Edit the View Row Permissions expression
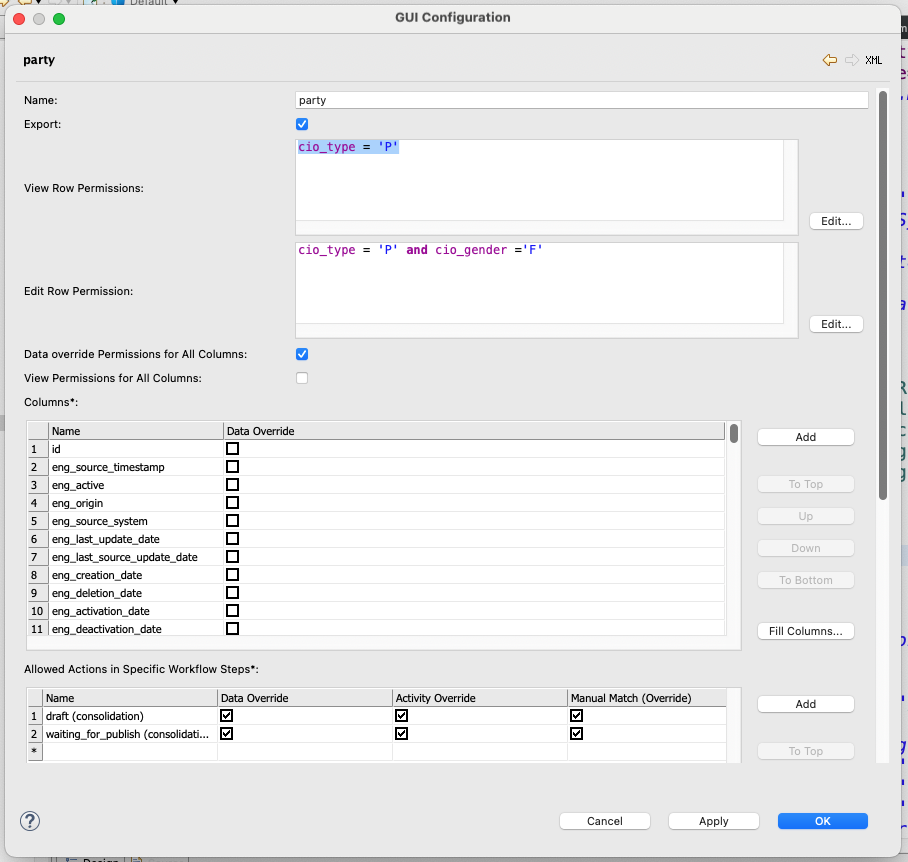Viewport: 908px width, 862px height. pyautogui.click(x=835, y=221)
